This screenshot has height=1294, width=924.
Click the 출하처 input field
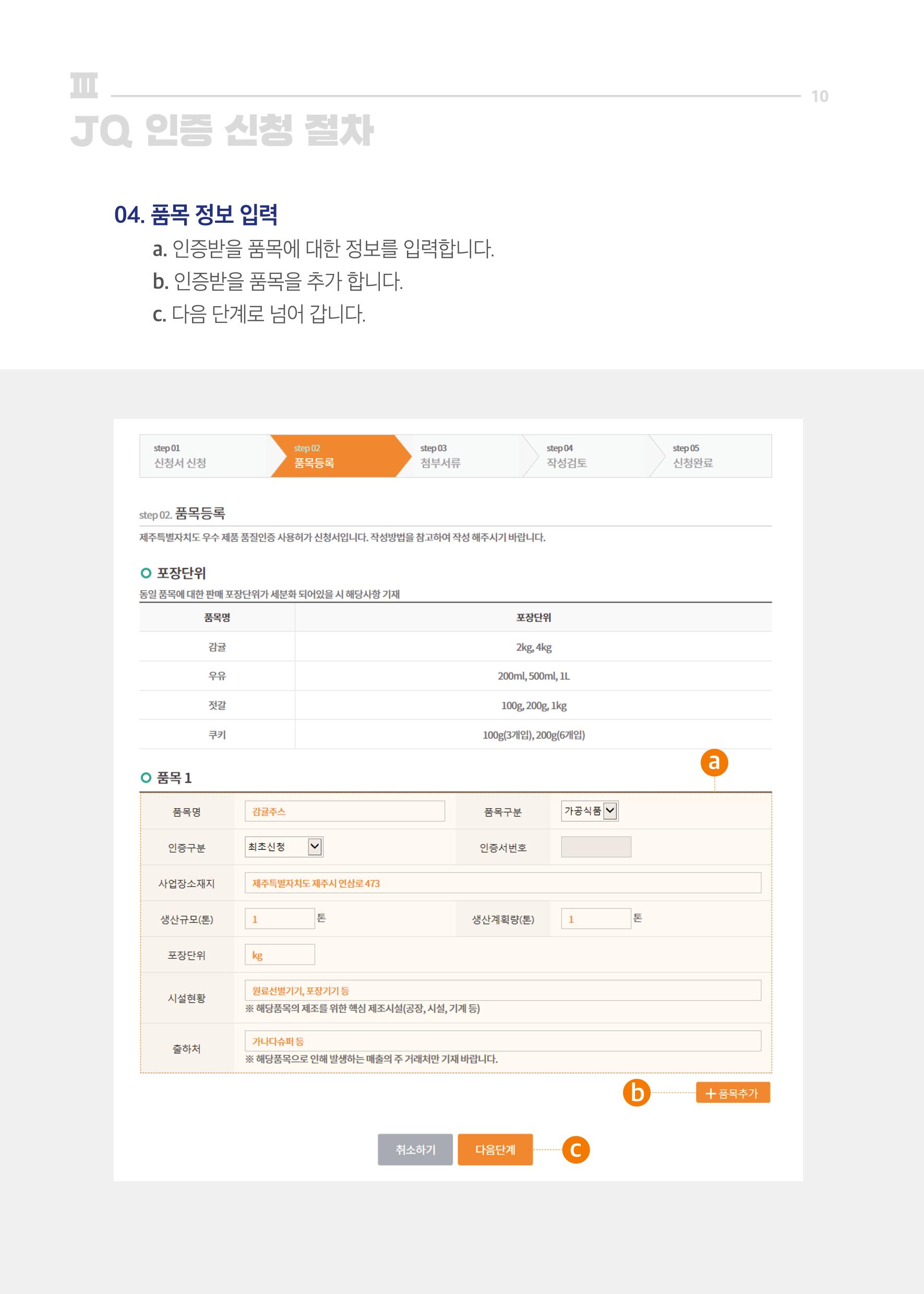click(x=503, y=1041)
